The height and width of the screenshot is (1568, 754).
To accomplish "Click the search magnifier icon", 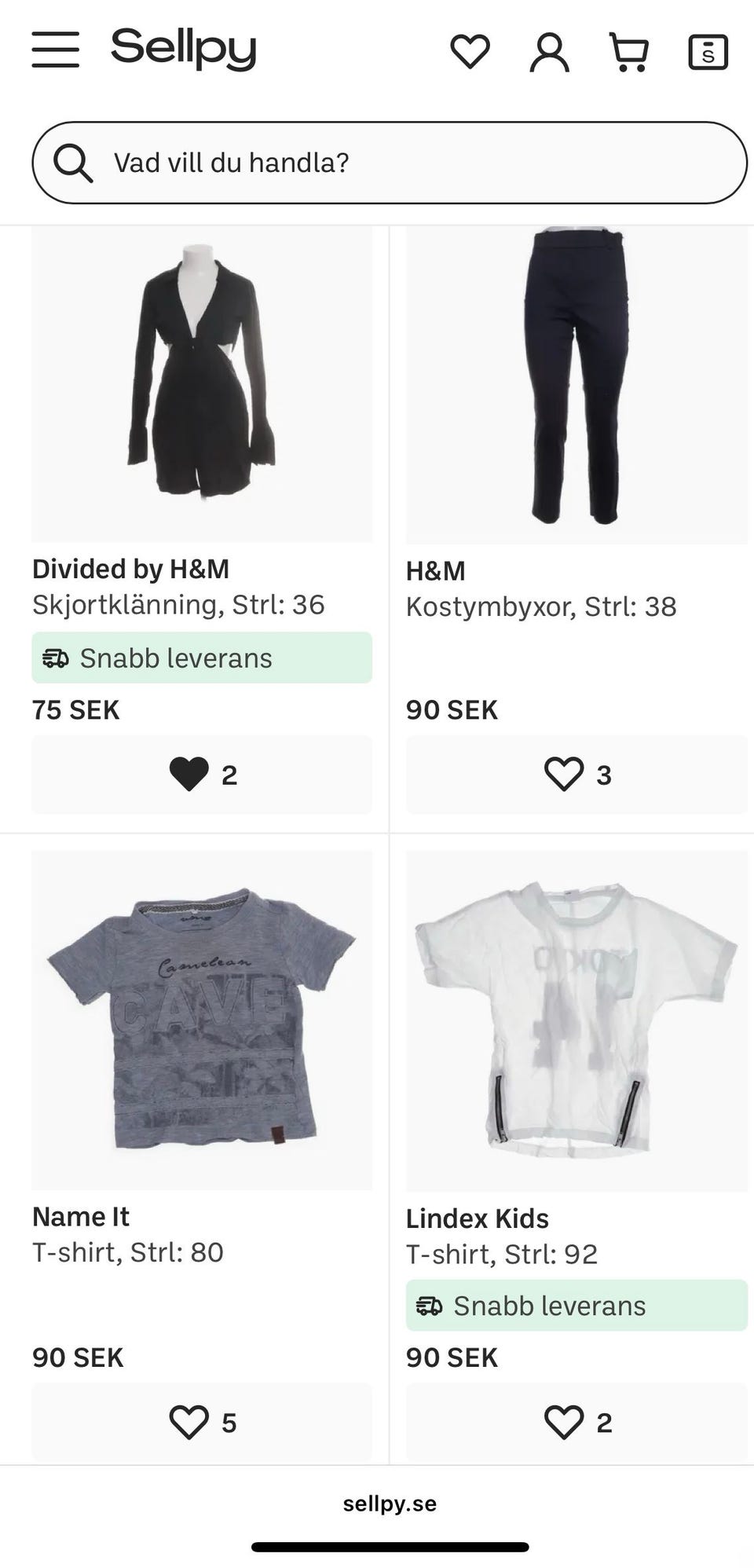I will coord(73,163).
